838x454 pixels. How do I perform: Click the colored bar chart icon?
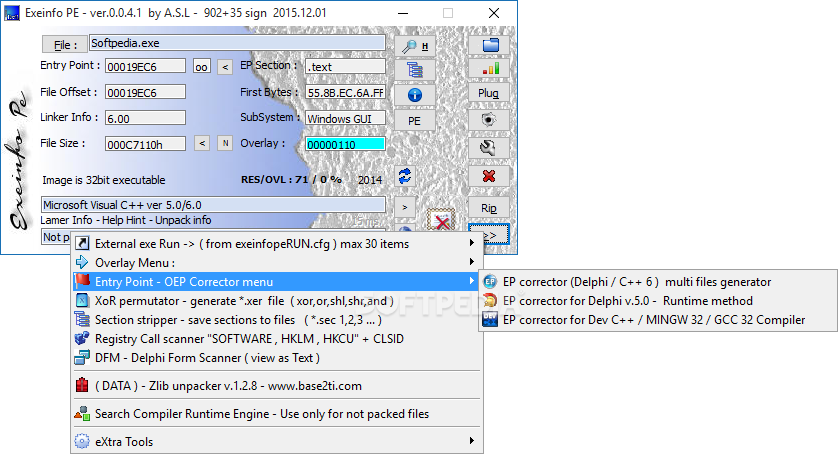pyautogui.click(x=489, y=69)
